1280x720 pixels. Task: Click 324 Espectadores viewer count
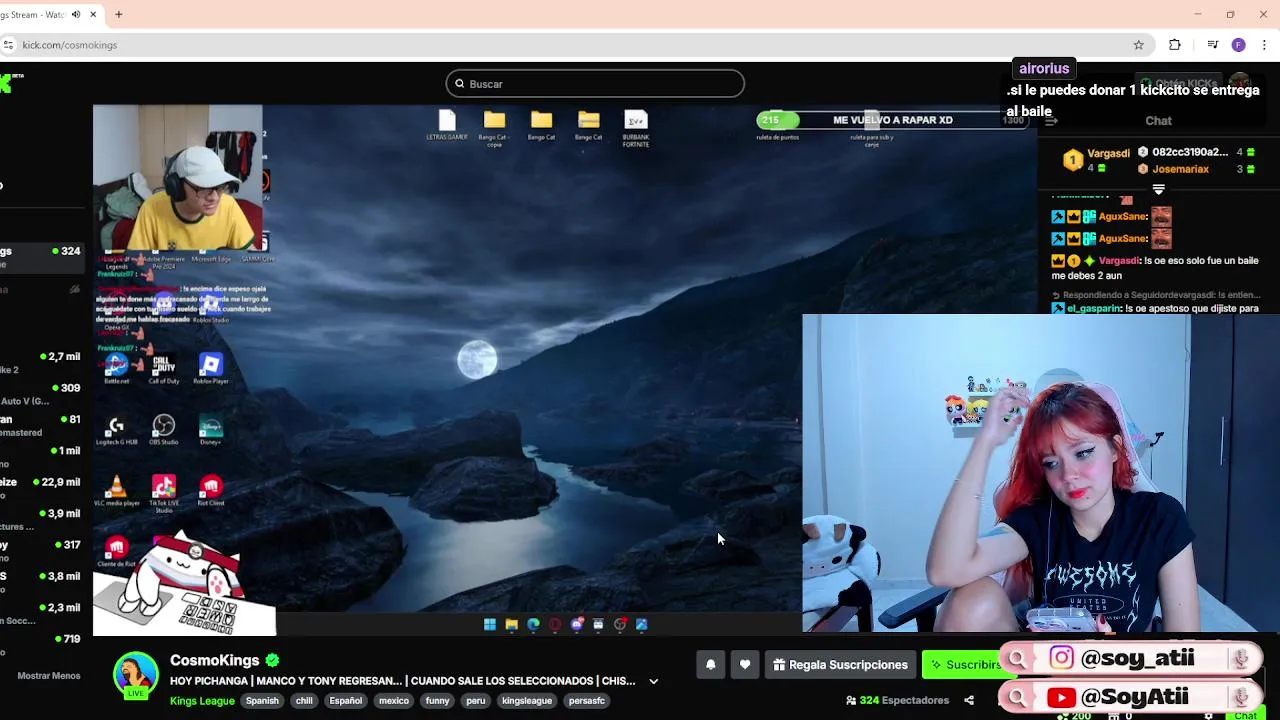pos(897,701)
